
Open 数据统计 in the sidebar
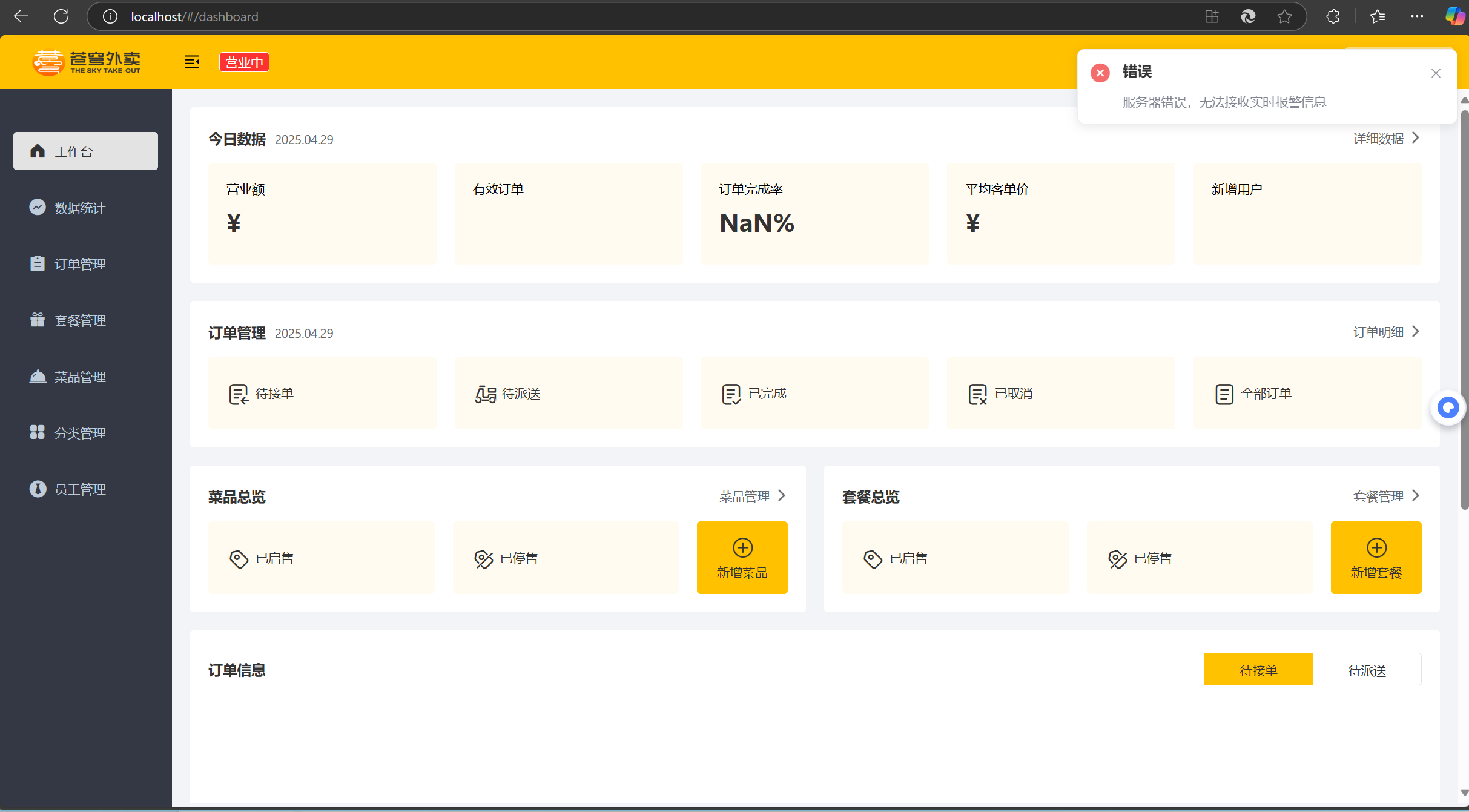79,208
